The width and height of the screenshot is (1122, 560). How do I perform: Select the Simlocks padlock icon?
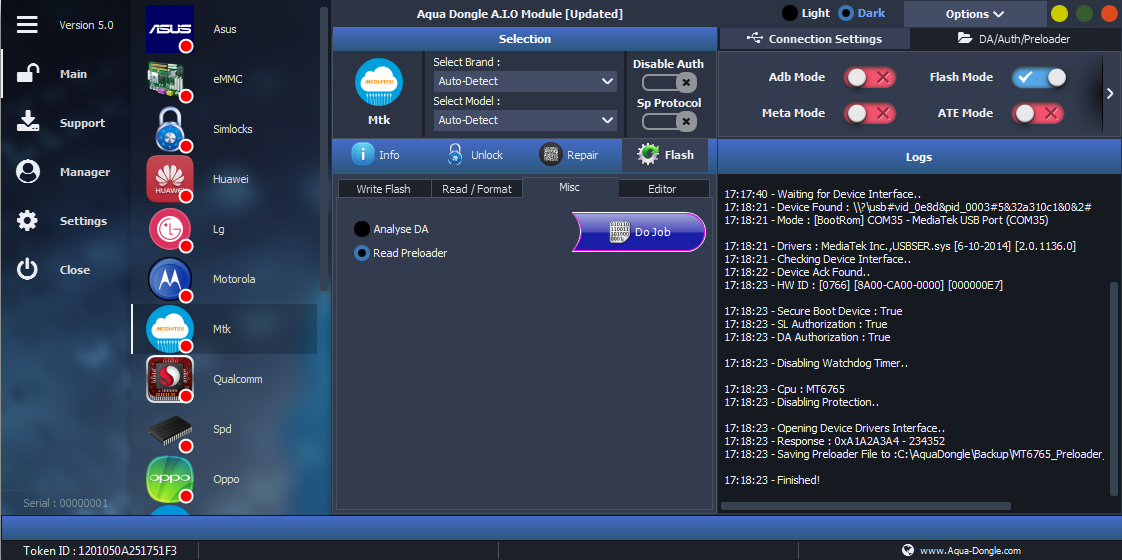tap(170, 129)
